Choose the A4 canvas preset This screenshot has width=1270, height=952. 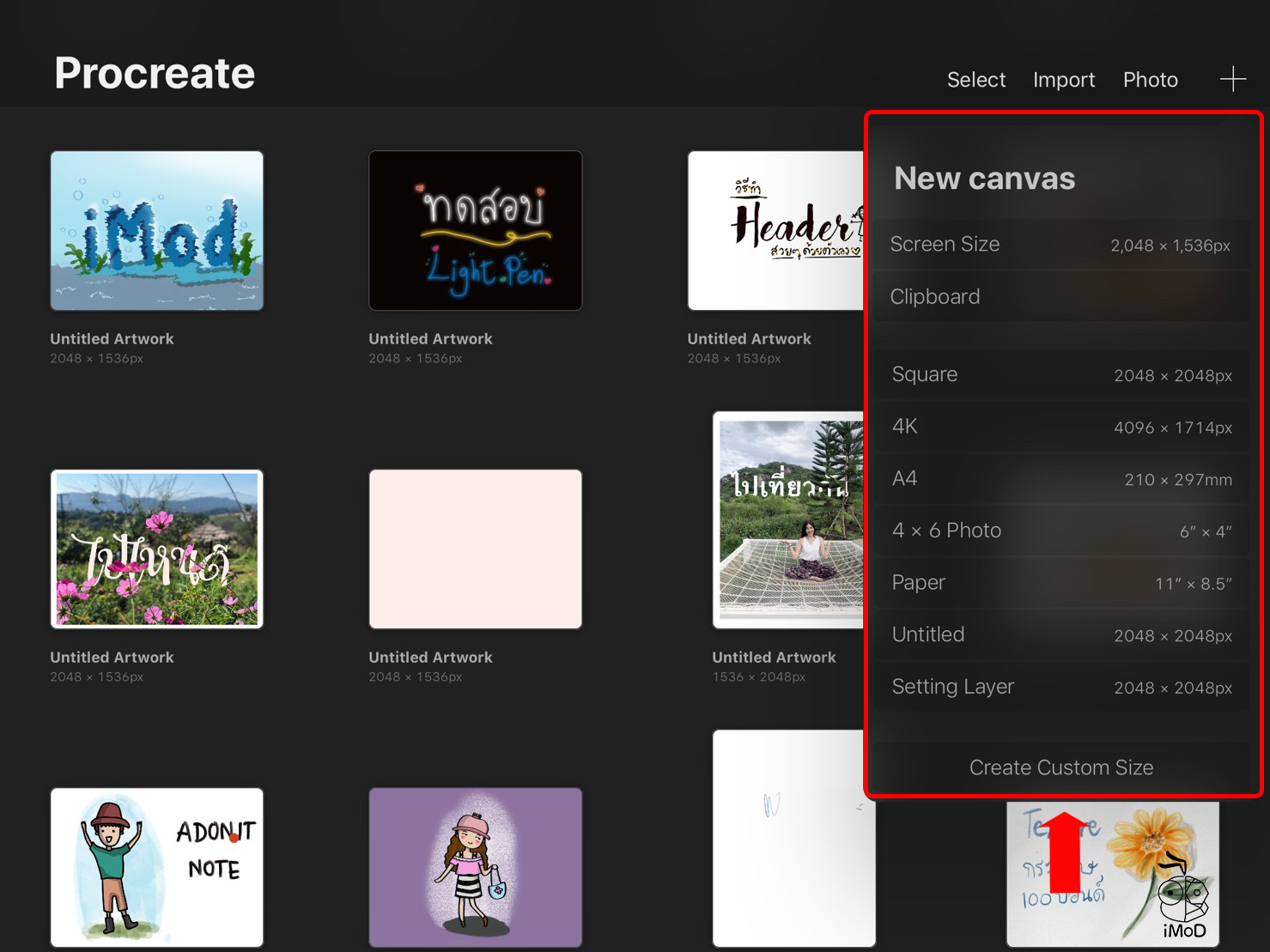pos(1061,479)
